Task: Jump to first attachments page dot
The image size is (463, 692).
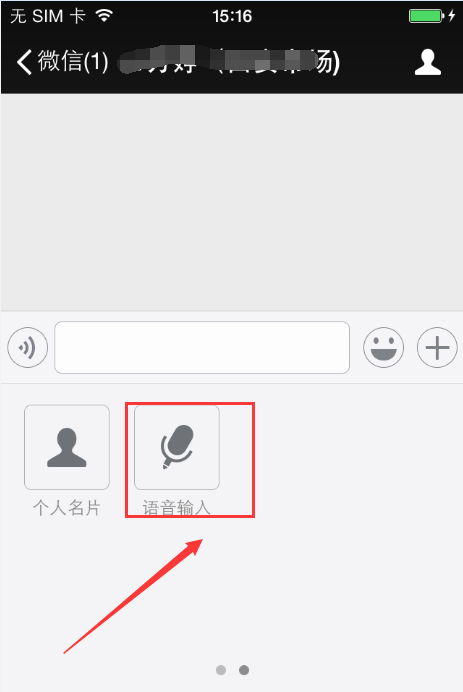Action: tap(221, 670)
